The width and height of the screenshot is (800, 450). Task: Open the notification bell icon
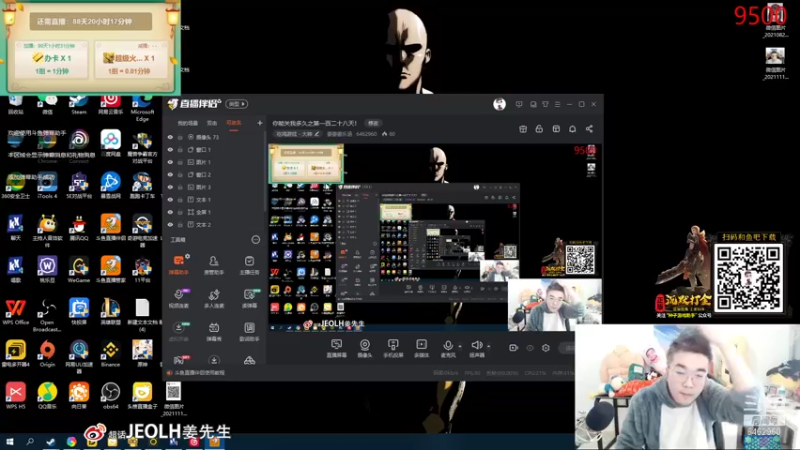point(572,129)
